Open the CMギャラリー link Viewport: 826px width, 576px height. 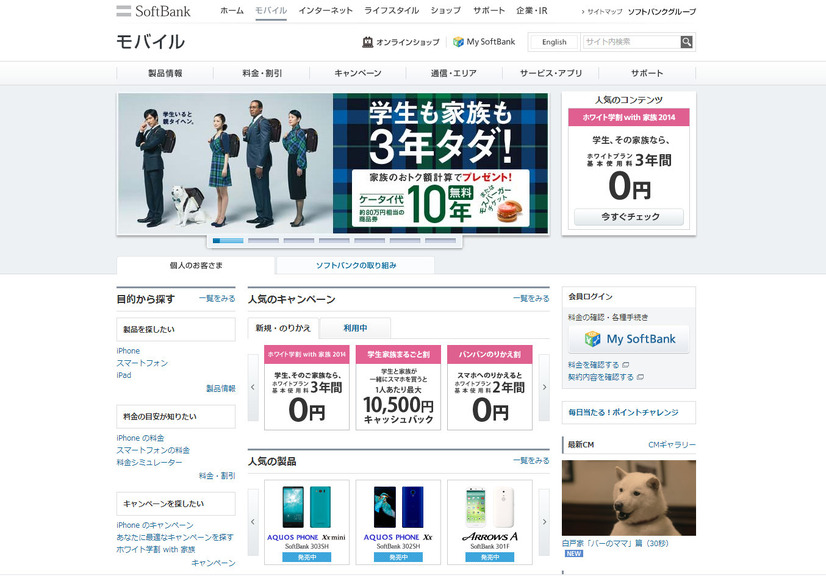pos(672,445)
